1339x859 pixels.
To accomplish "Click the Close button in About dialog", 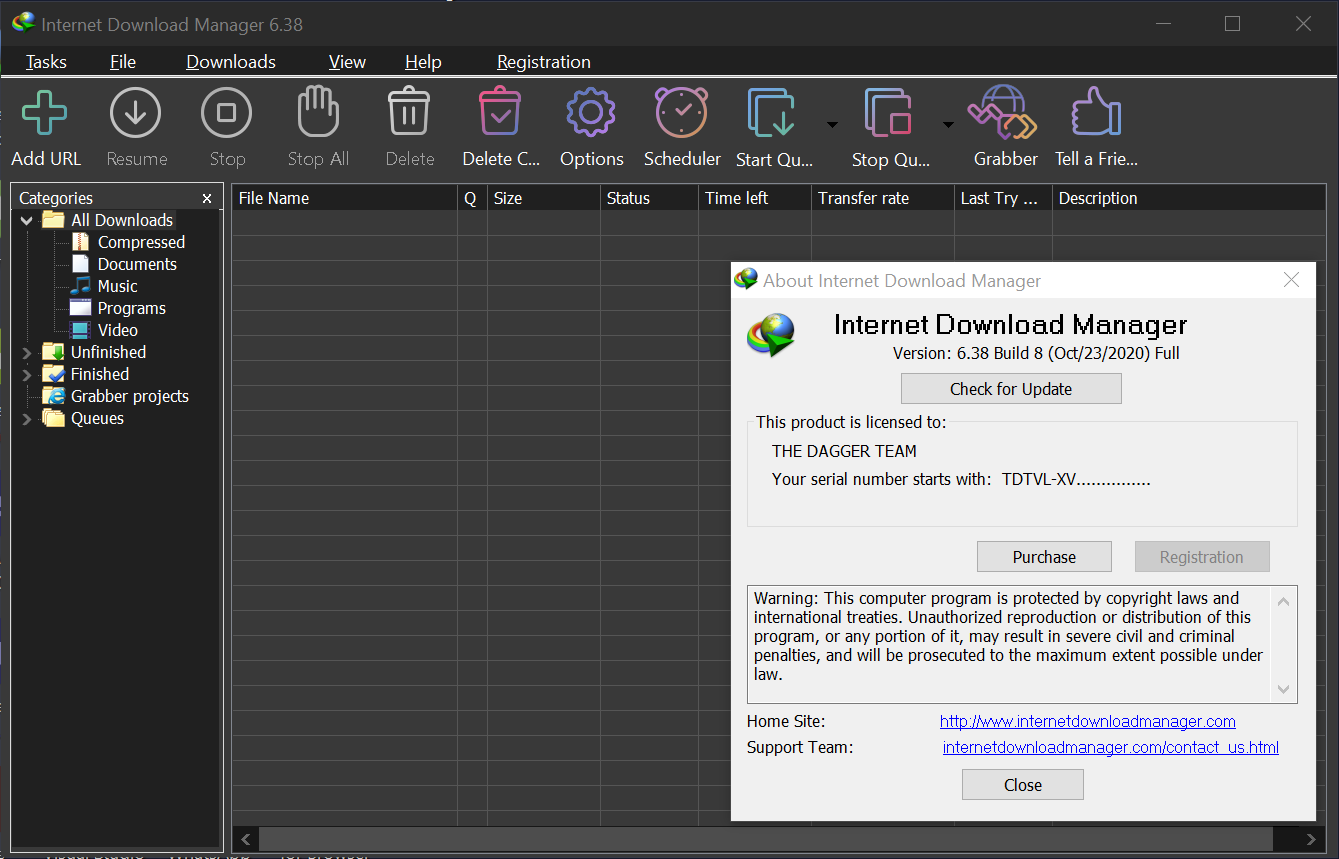I will pyautogui.click(x=1023, y=785).
